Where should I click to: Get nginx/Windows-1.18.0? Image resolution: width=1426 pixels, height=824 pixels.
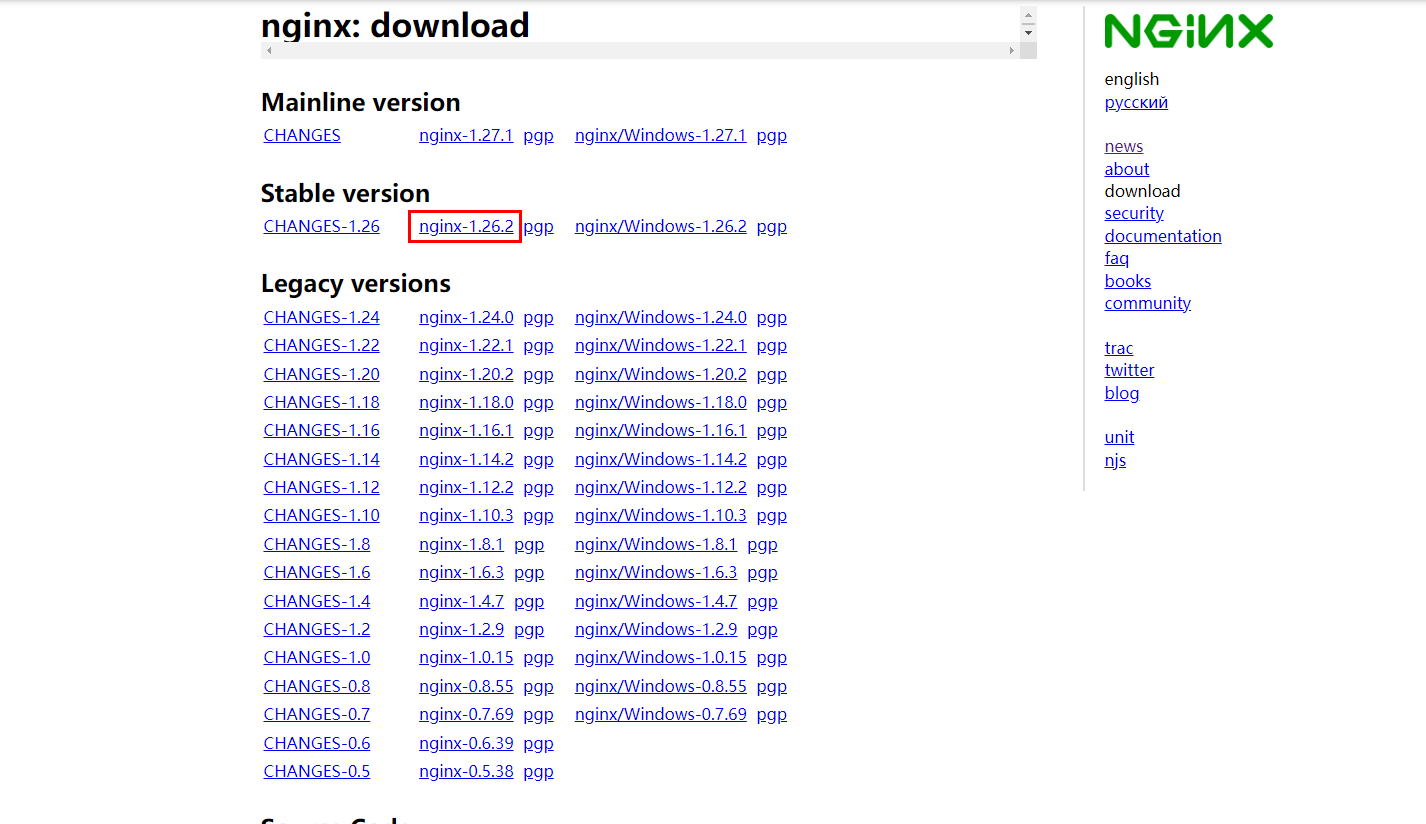(660, 402)
